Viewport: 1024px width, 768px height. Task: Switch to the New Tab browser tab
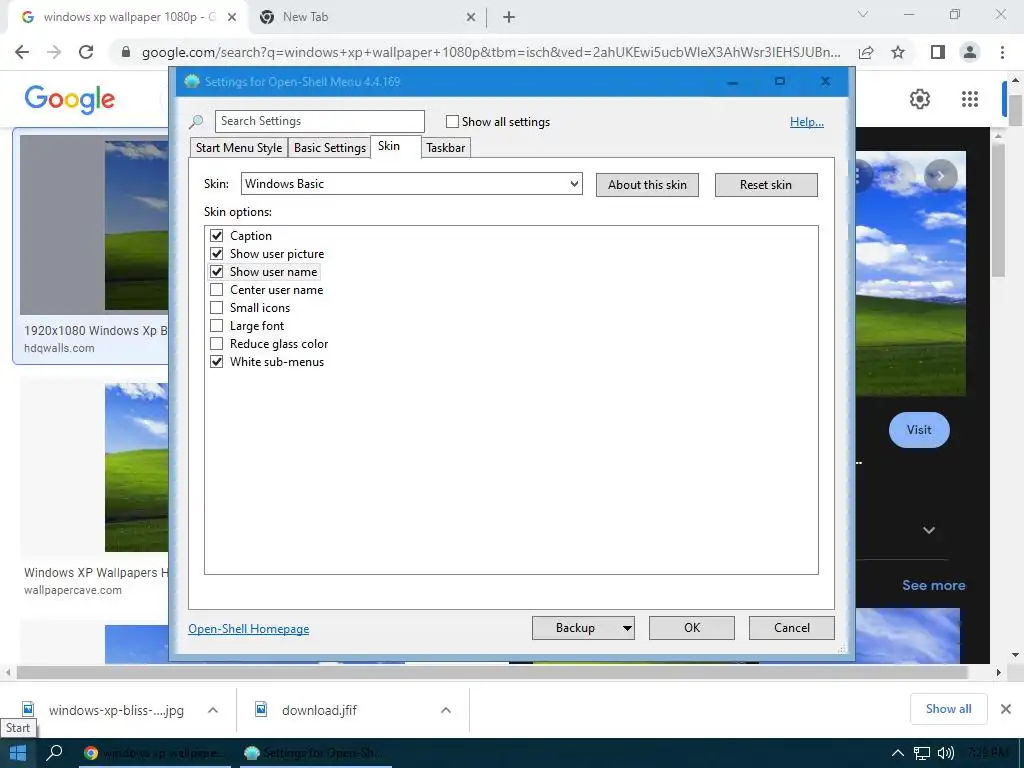[x=368, y=17]
